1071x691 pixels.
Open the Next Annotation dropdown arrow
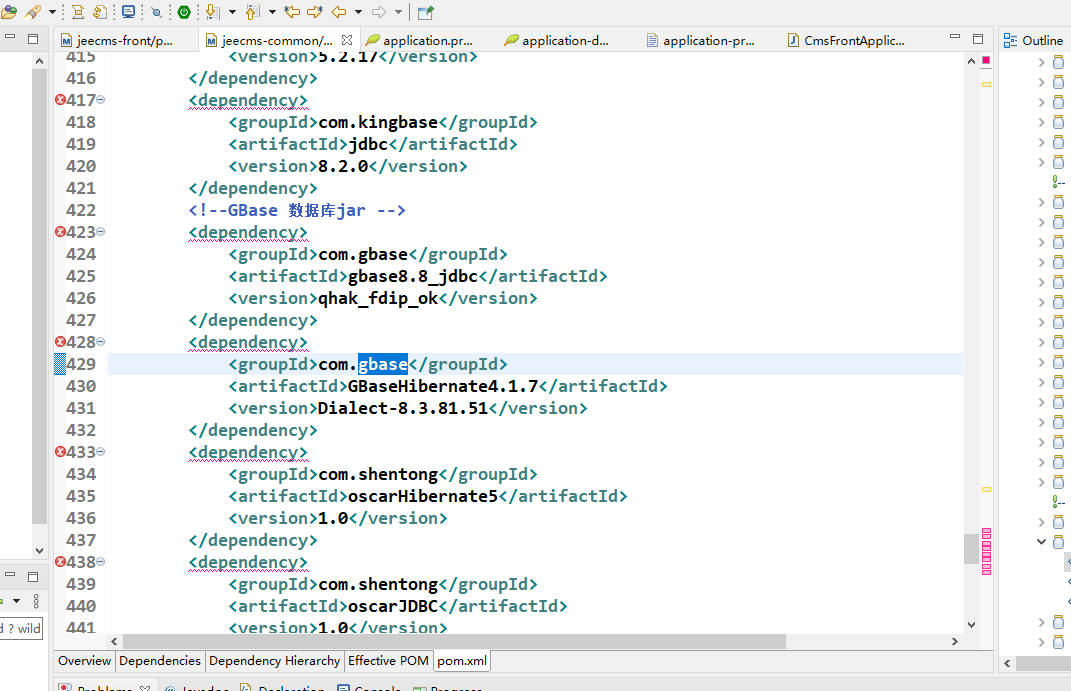[232, 12]
